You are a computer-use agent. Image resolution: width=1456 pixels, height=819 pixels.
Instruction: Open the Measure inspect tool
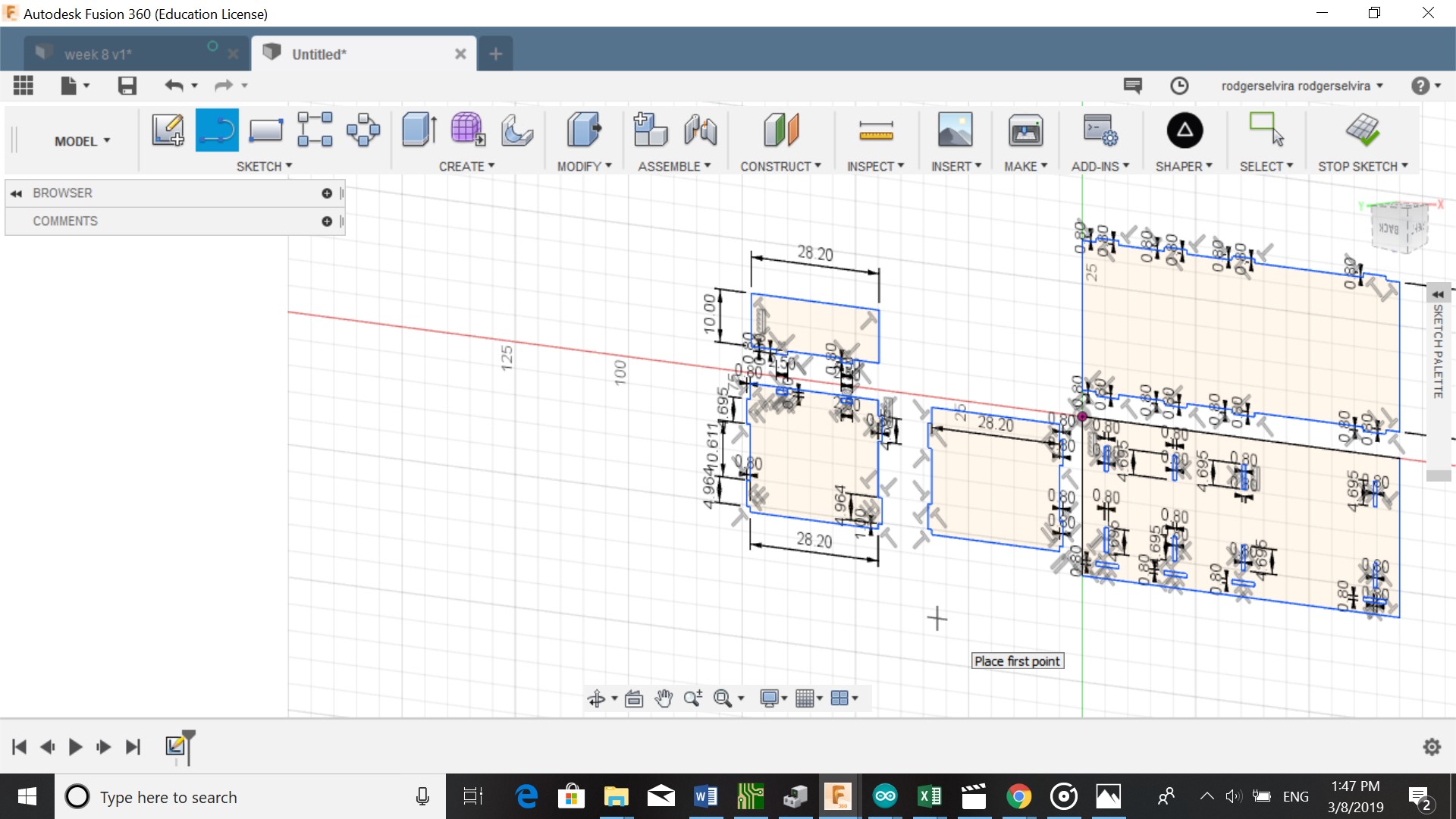[x=876, y=130]
